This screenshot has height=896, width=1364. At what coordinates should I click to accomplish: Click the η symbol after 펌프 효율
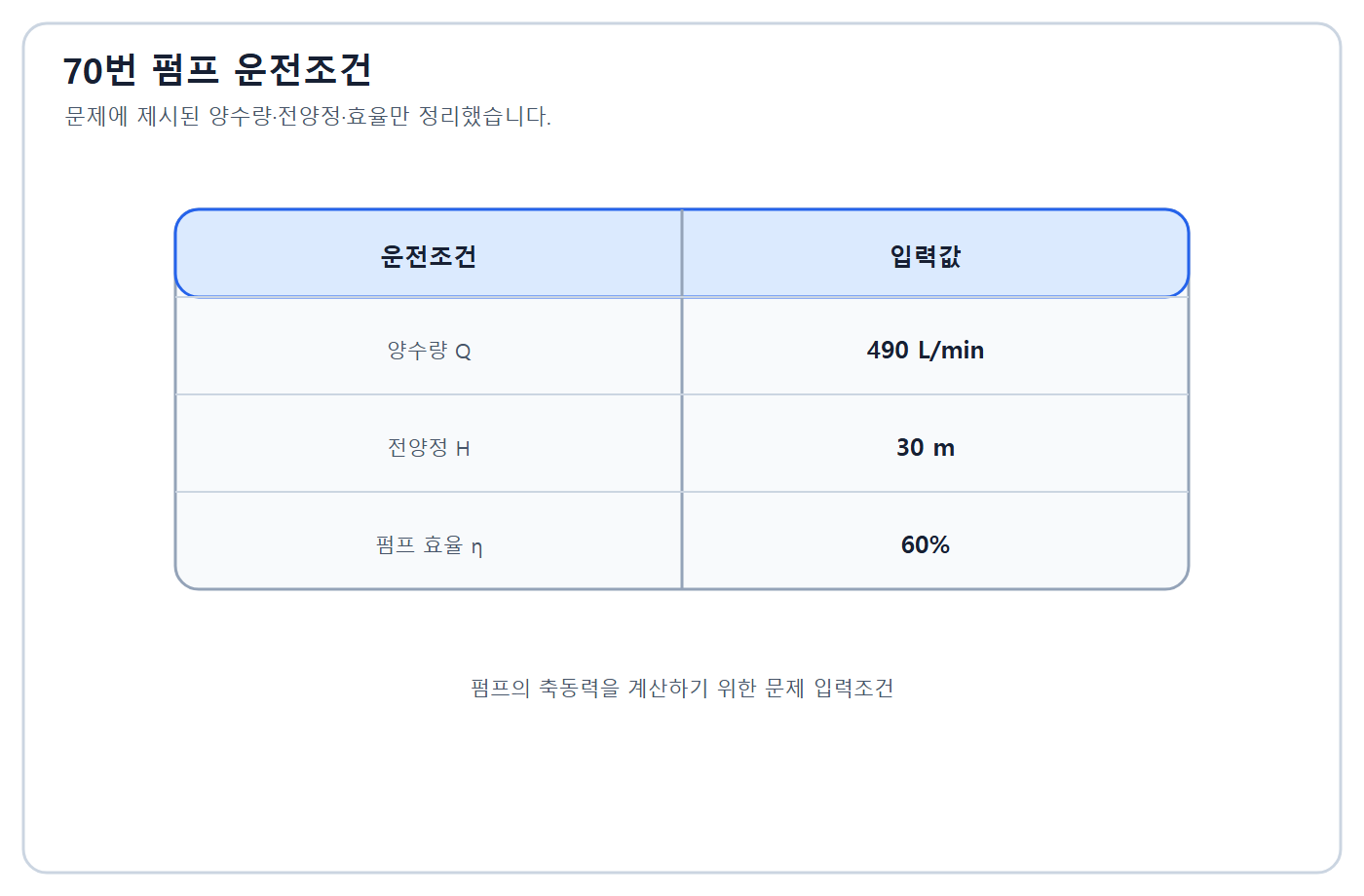[476, 547]
